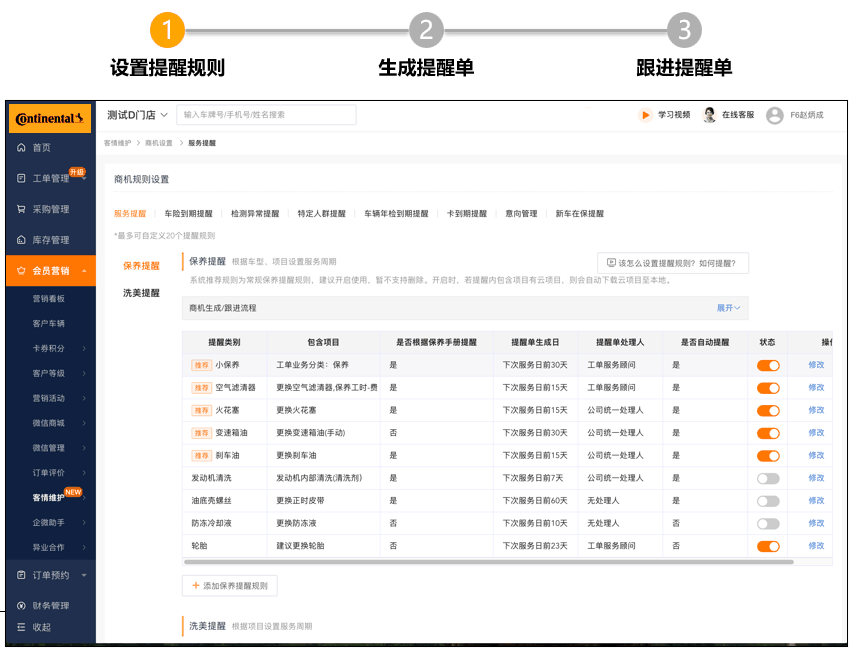Image resolution: width=856 pixels, height=654 pixels.
Task: Open the 测试D门店 store dropdown
Action: click(138, 115)
